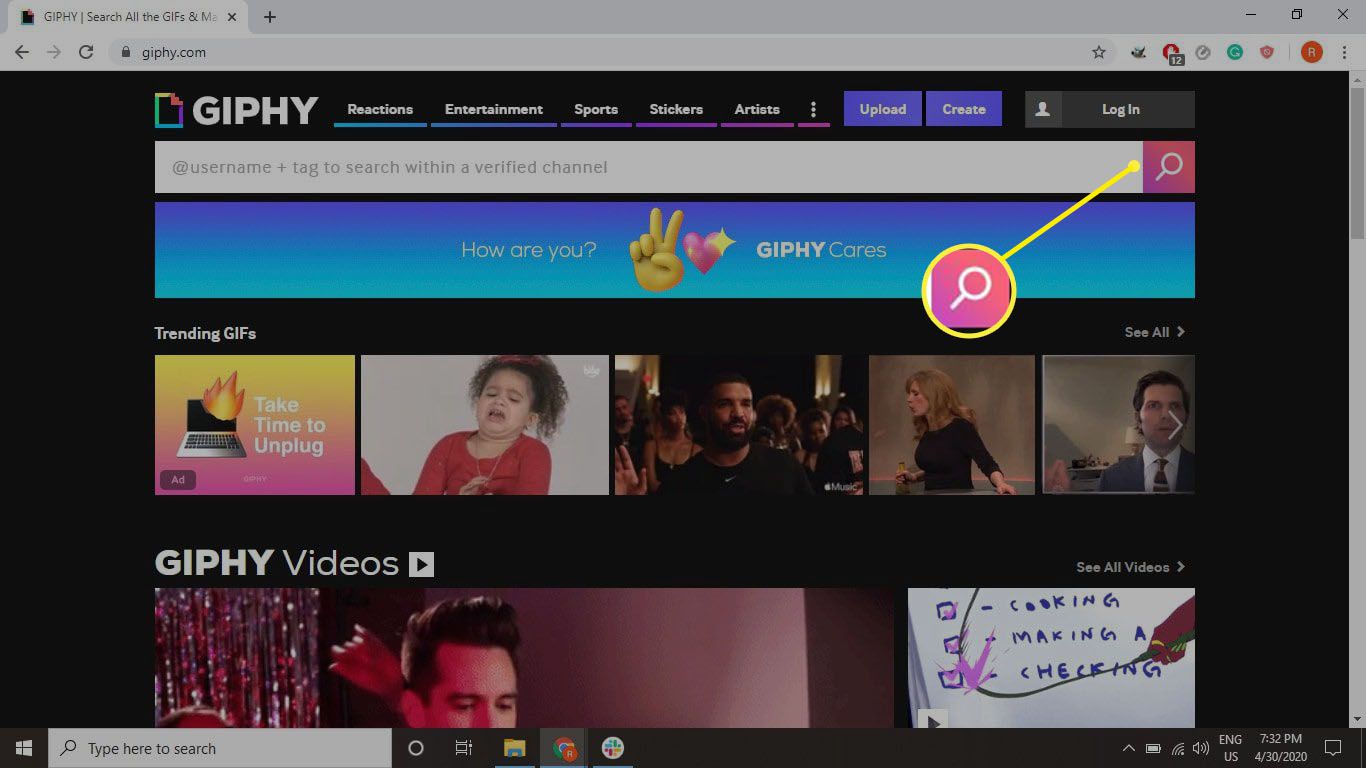Screen dimensions: 1366x768
Task: Open the GIPHY home logo
Action: 236,110
